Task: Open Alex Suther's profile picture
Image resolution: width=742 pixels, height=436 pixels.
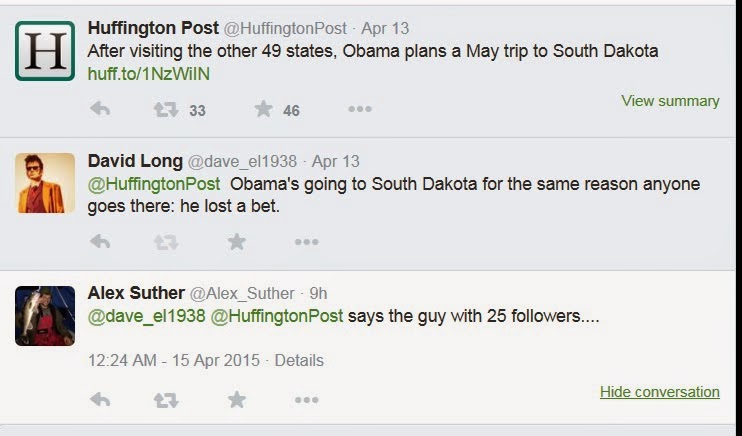Action: [45, 316]
